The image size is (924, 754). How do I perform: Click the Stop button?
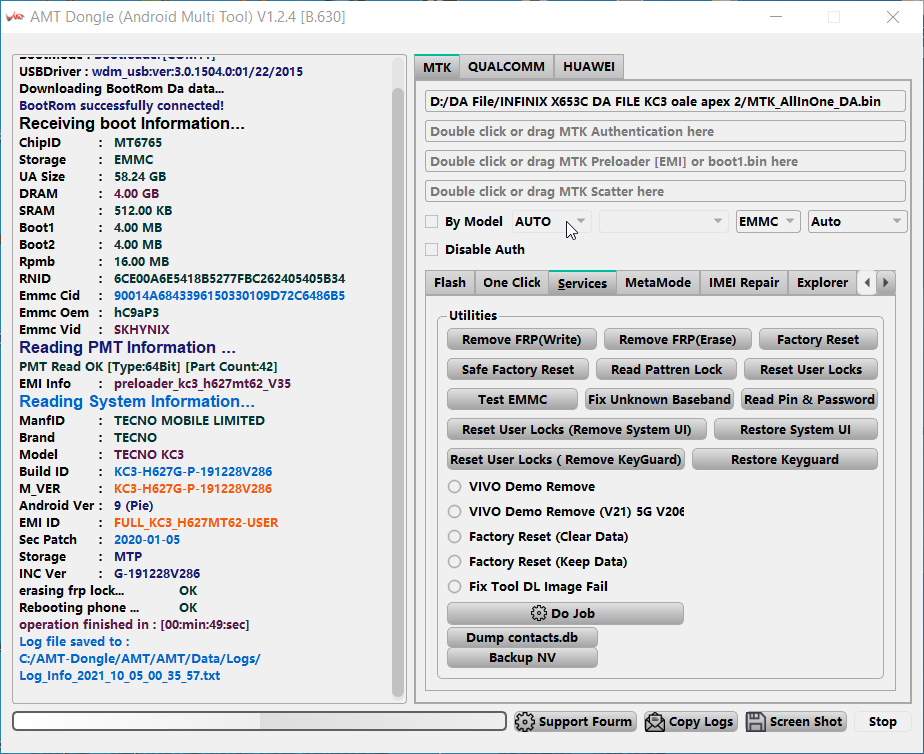click(882, 722)
